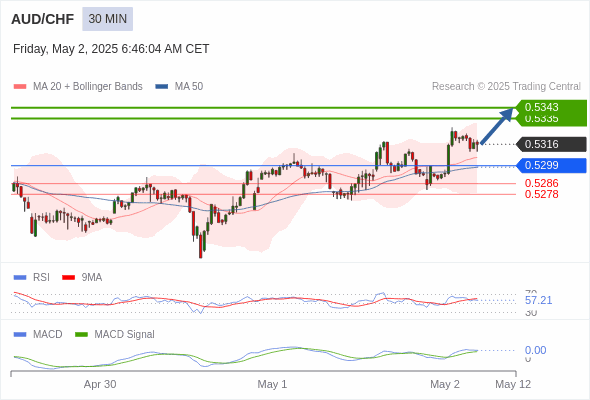Toggle the MACD legend entry
The height and width of the screenshot is (400, 590).
(38, 334)
